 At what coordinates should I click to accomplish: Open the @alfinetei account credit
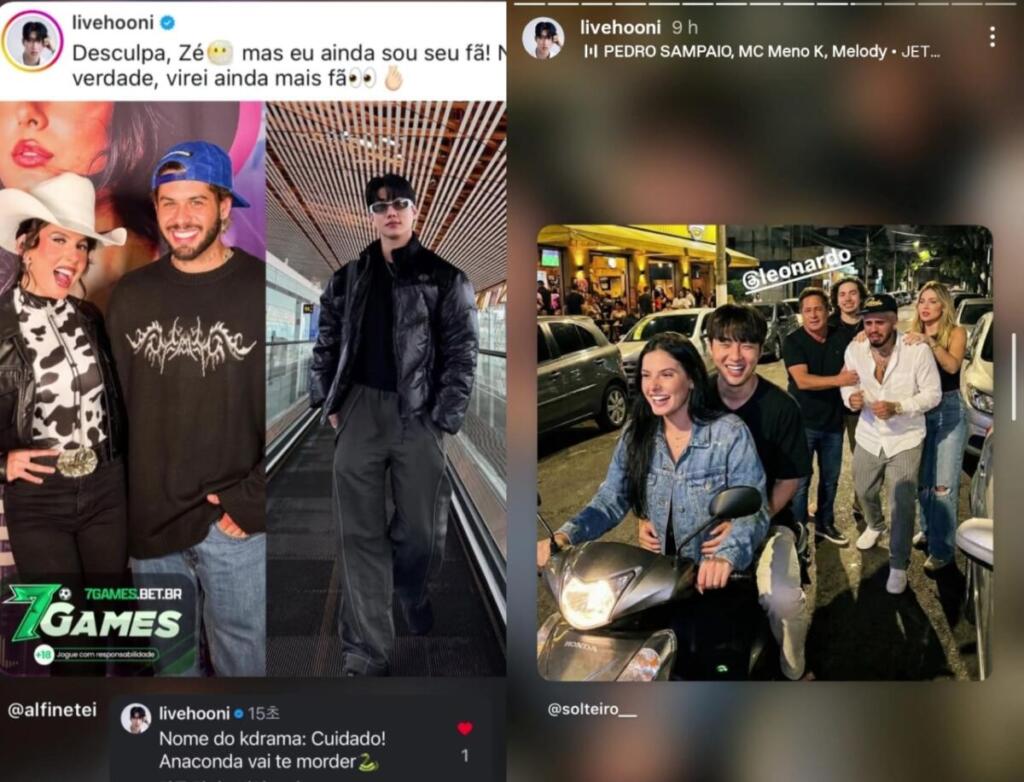[52, 710]
